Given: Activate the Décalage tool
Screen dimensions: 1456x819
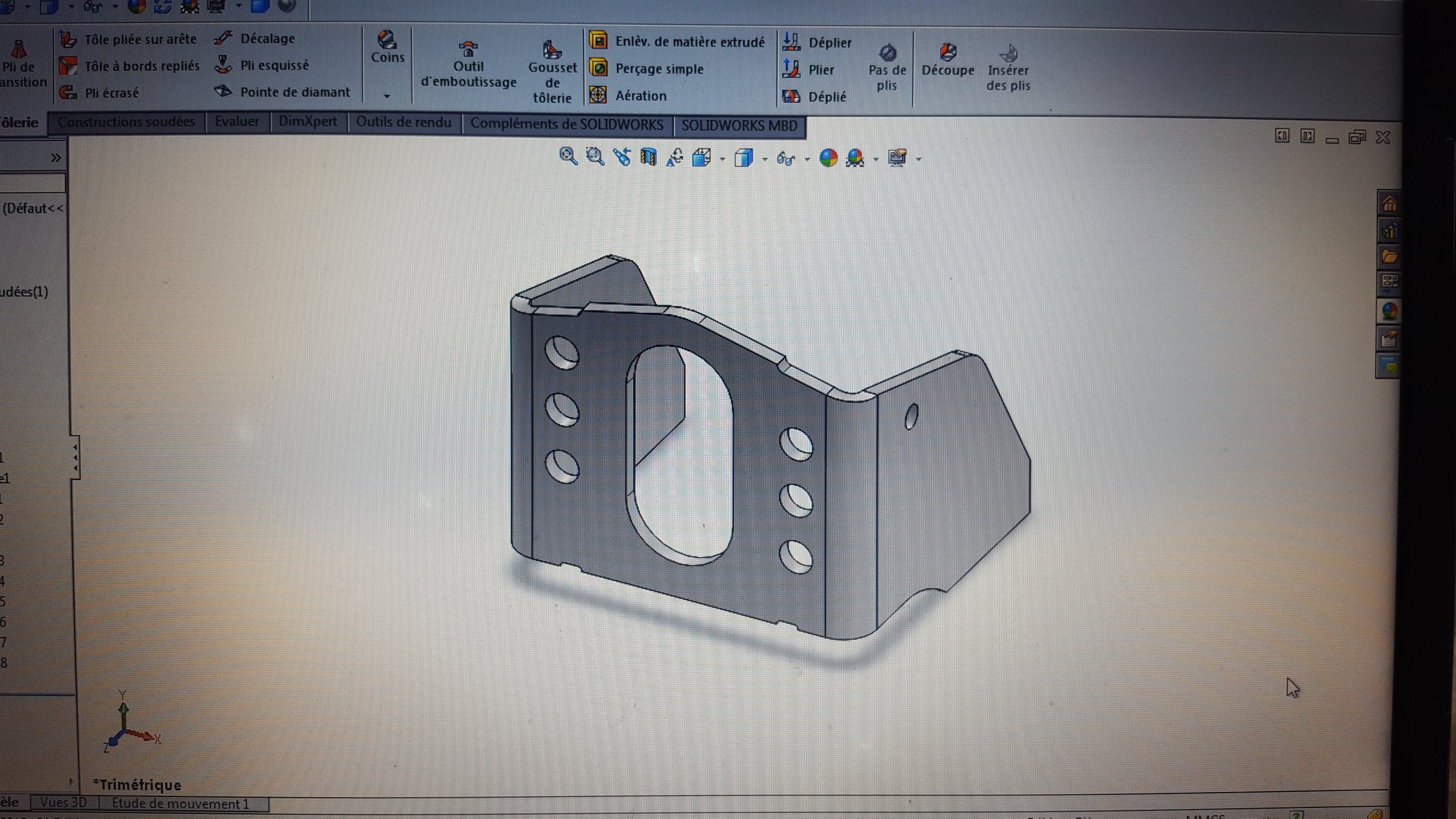Looking at the screenshot, I should 255,38.
